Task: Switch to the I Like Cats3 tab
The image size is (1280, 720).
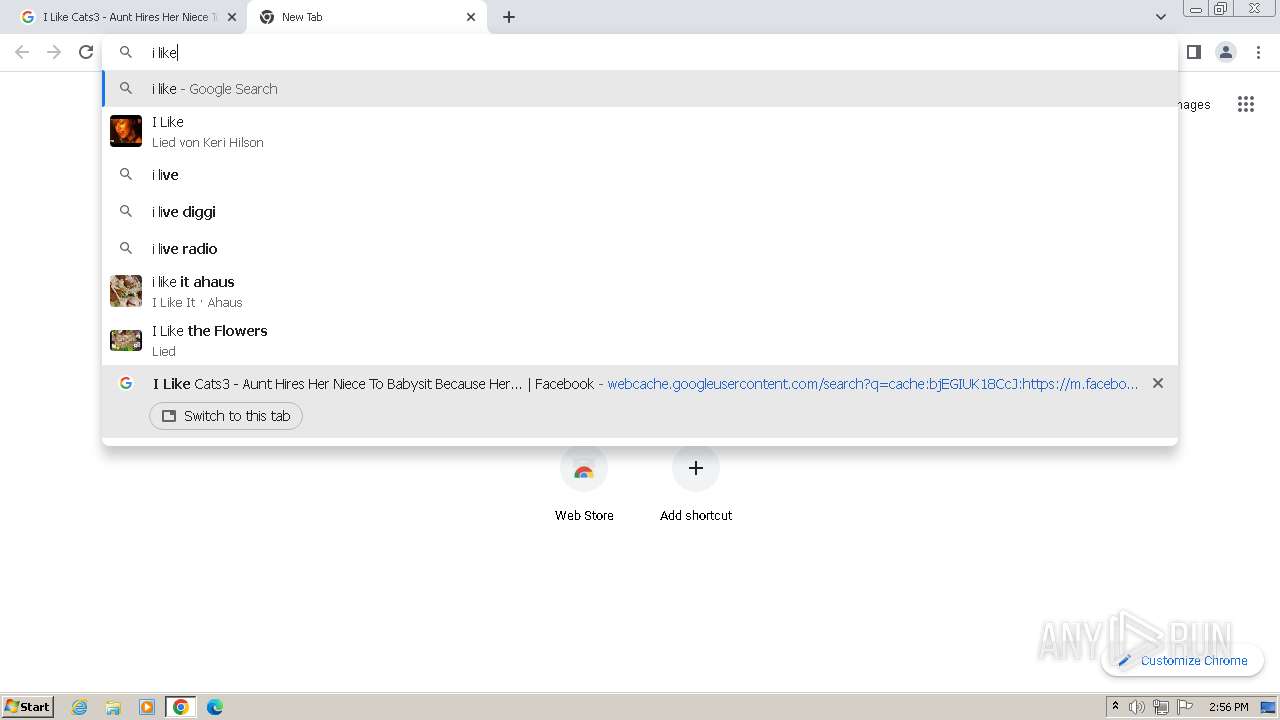Action: [128, 17]
